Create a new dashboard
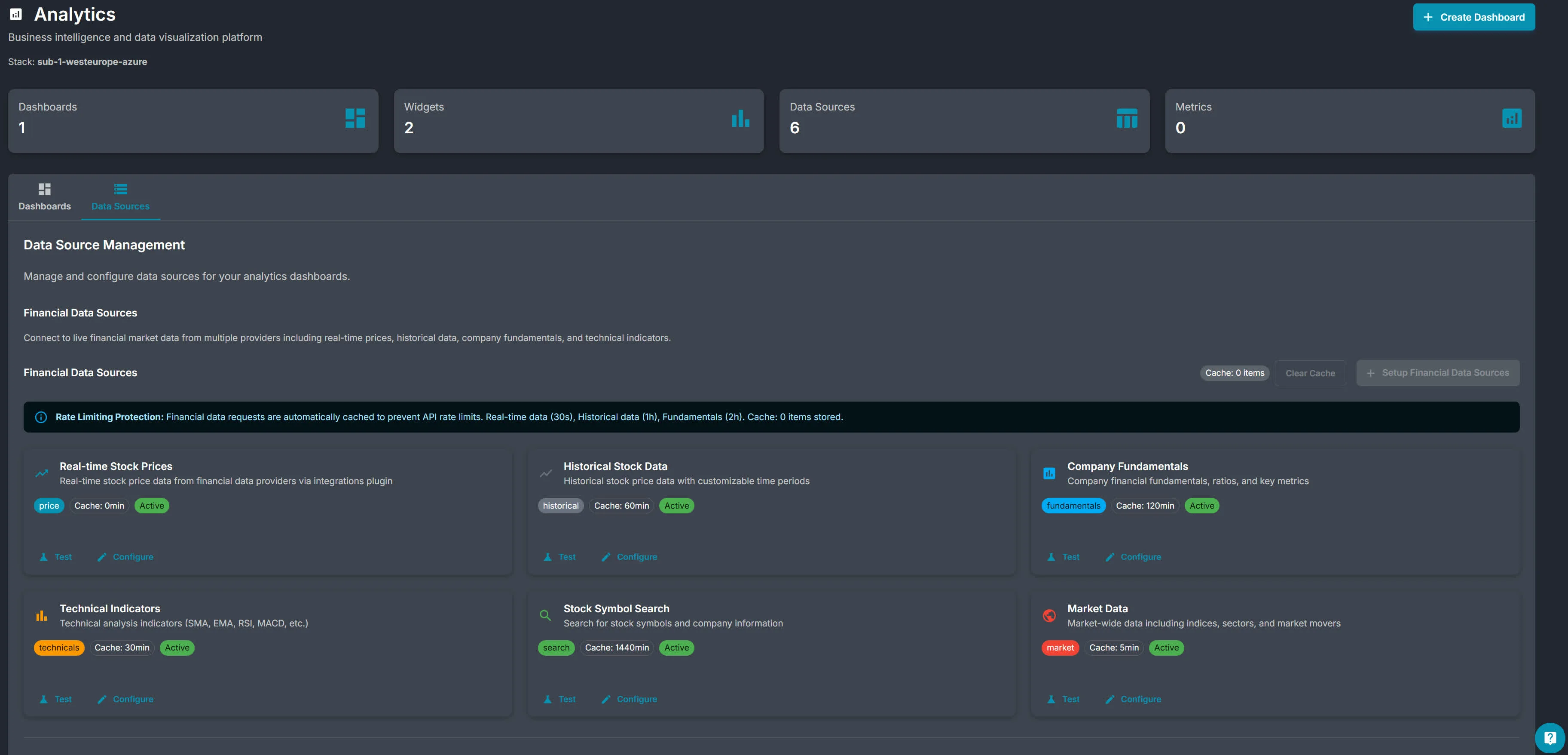The height and width of the screenshot is (755, 1568). tap(1473, 17)
